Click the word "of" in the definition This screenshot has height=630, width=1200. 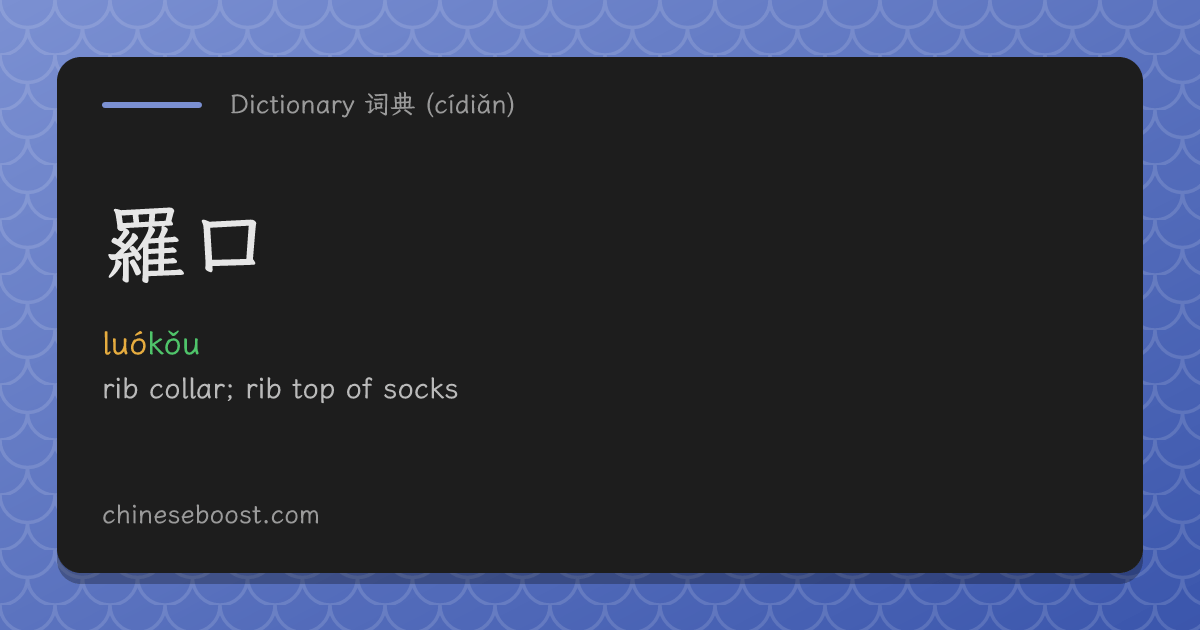tap(359, 389)
